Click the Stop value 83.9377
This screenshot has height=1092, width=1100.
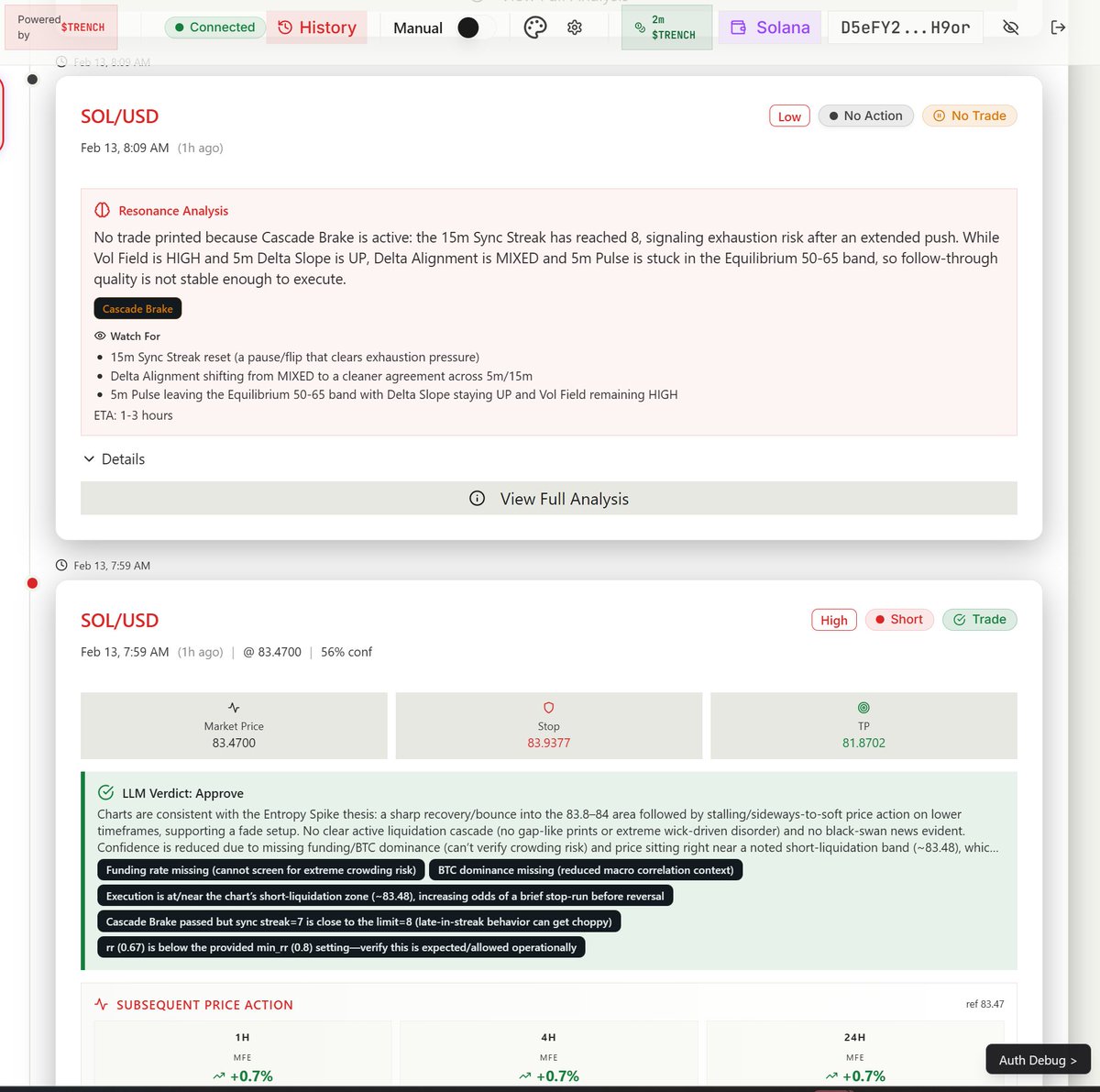(x=549, y=743)
